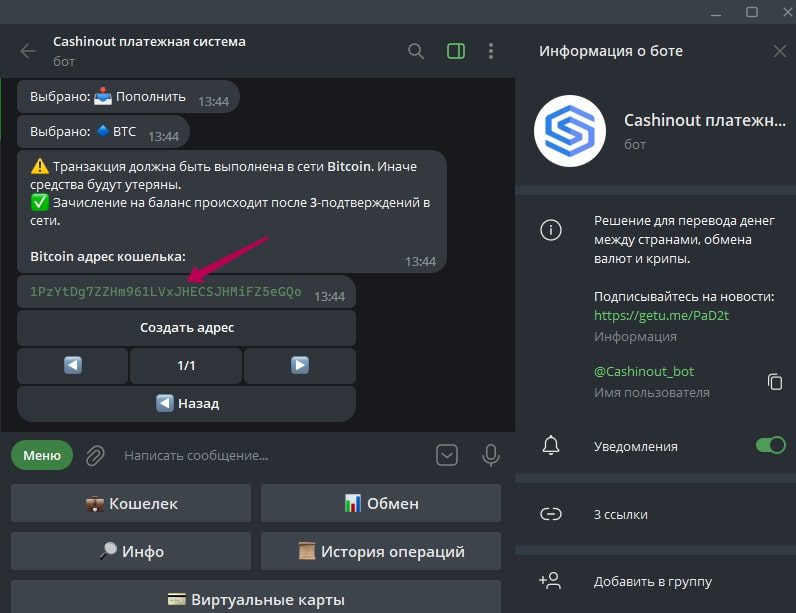This screenshot has height=613, width=796.
Task: Click the Bitcoin network warning message
Action: click(x=231, y=211)
